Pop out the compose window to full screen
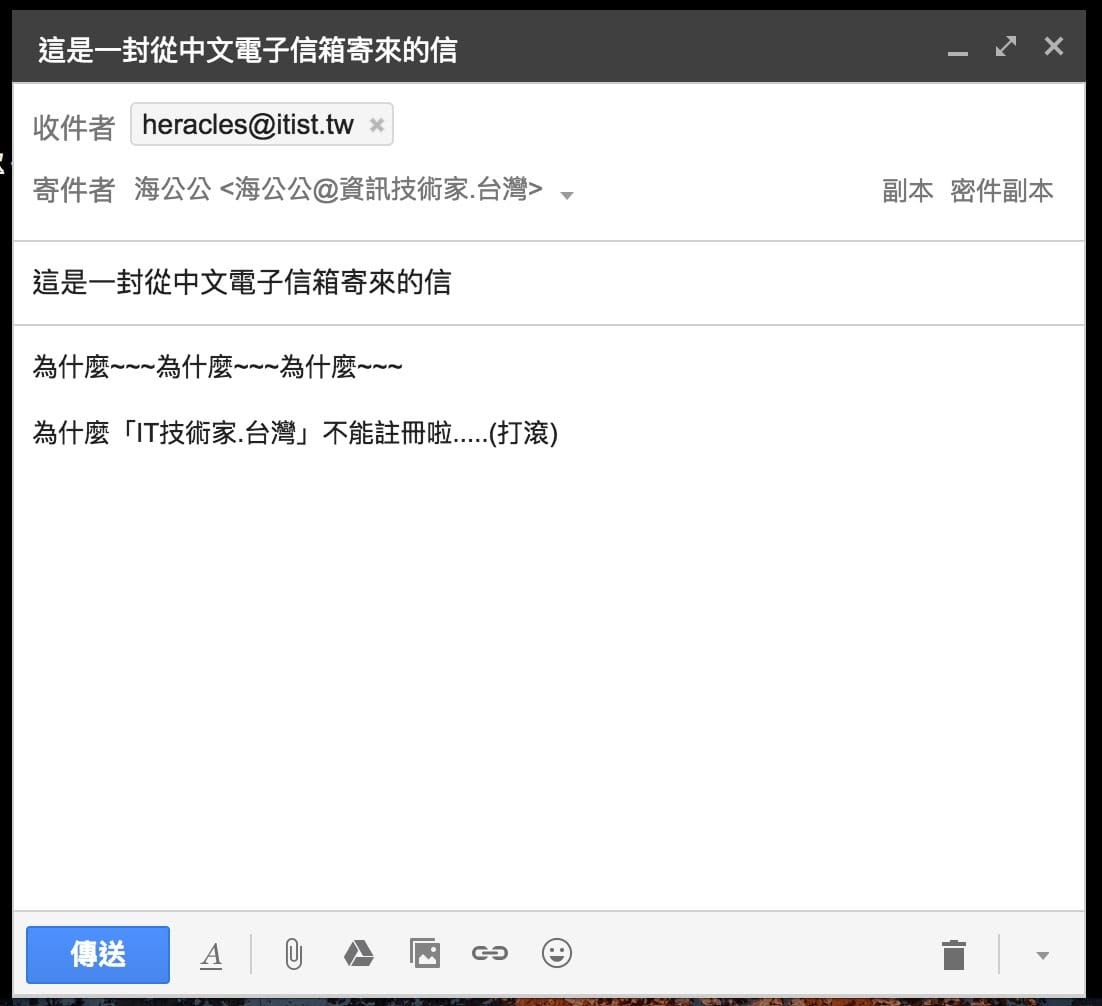The image size is (1102, 1006). 1004,45
